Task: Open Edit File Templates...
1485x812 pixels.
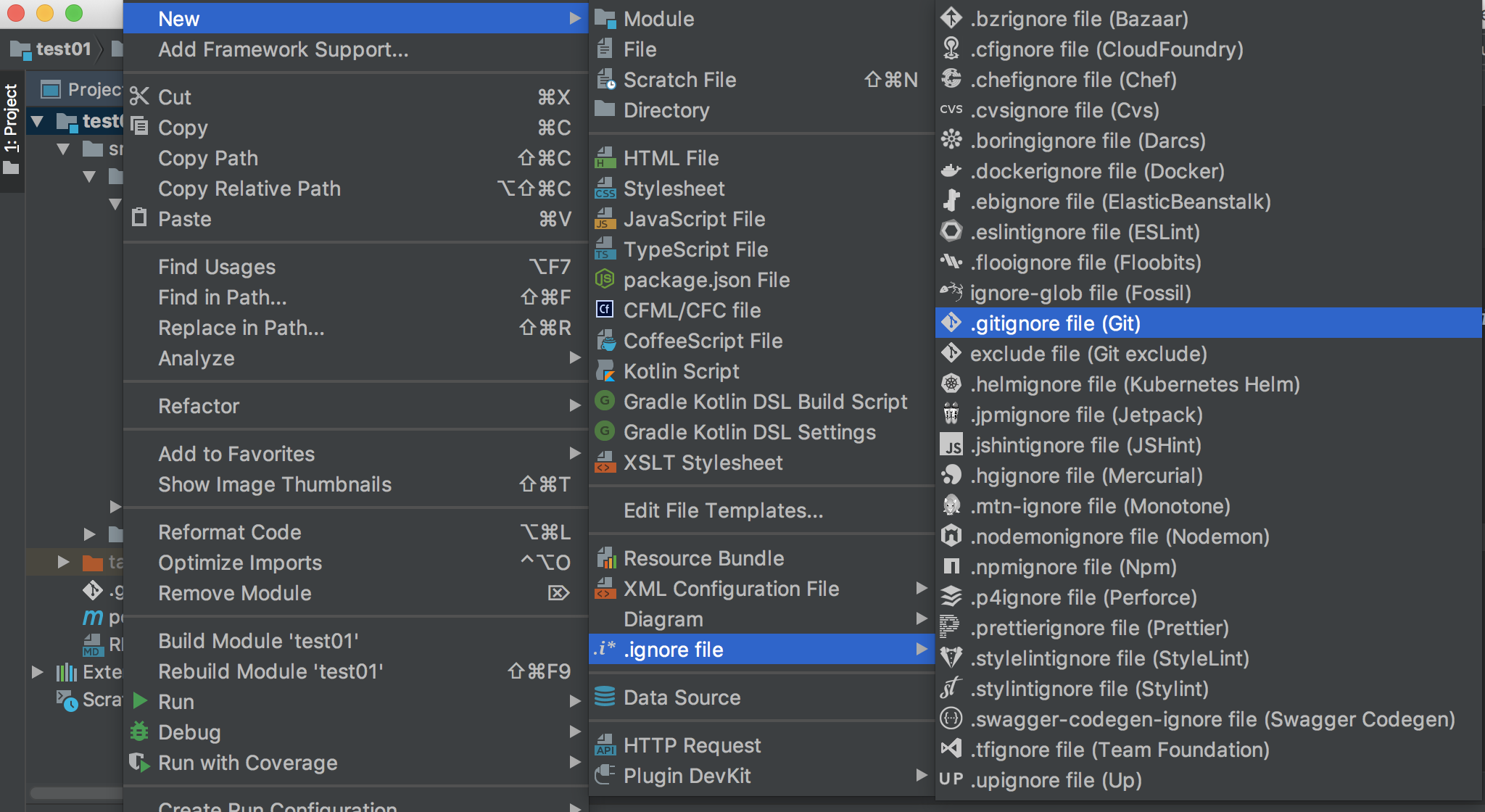Action: (x=723, y=510)
